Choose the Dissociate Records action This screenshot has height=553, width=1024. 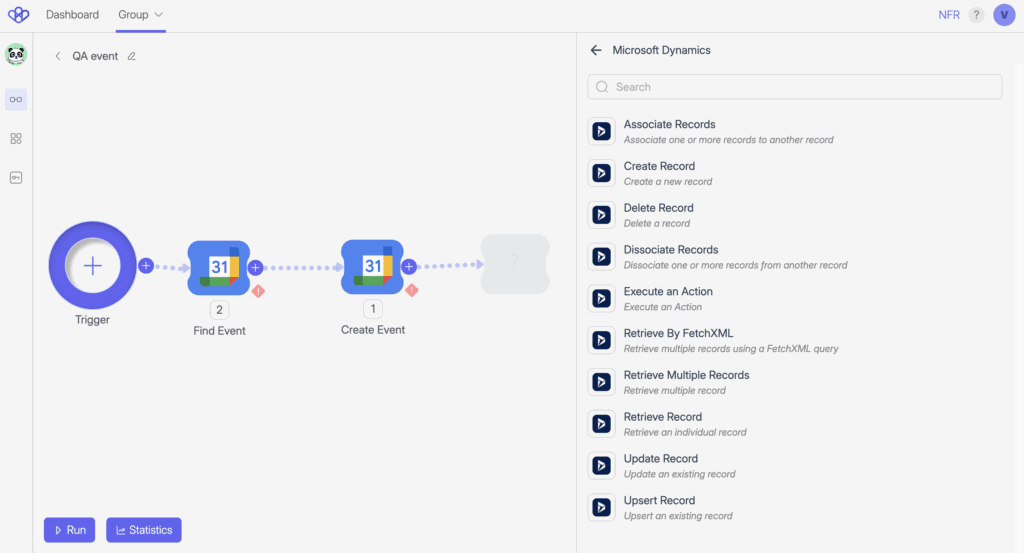tap(795, 257)
